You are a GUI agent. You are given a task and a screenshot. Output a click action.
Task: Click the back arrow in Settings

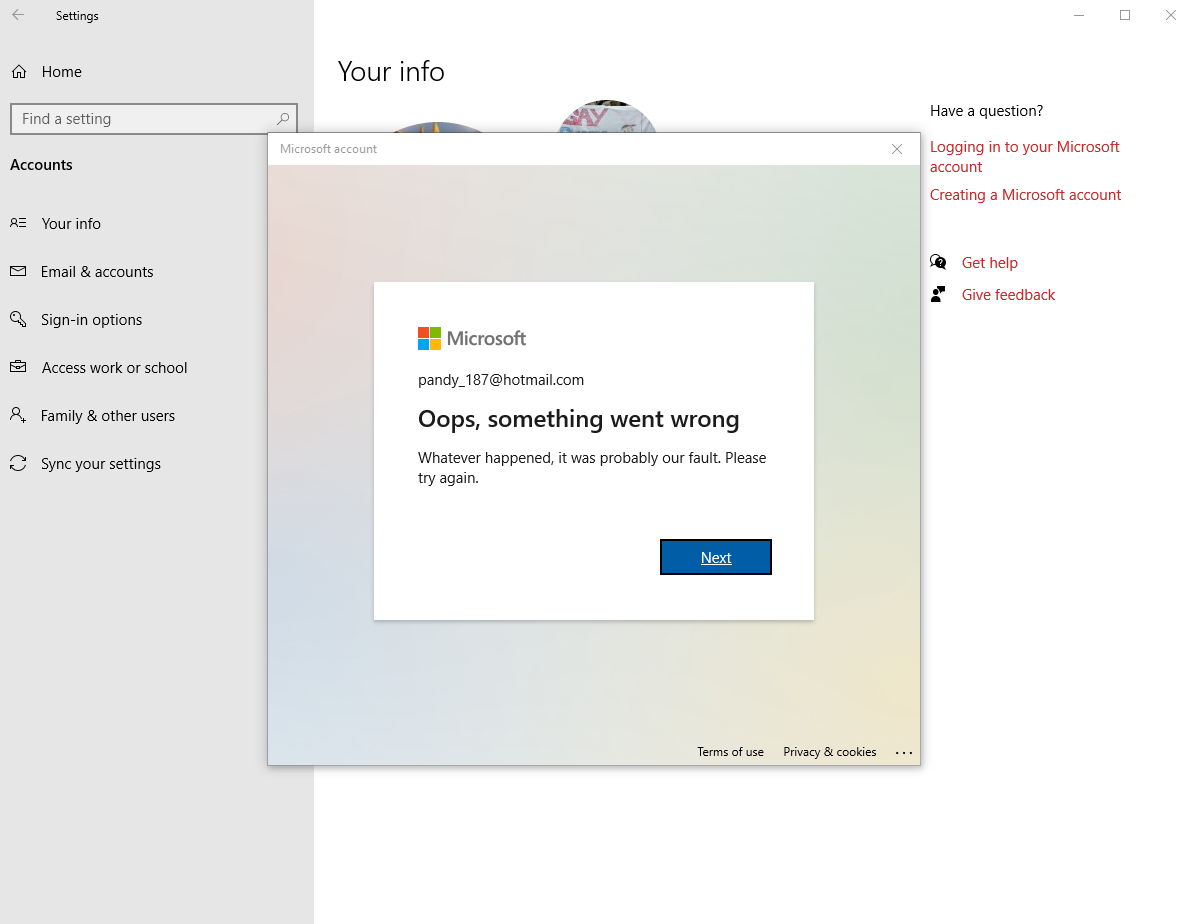(17, 15)
